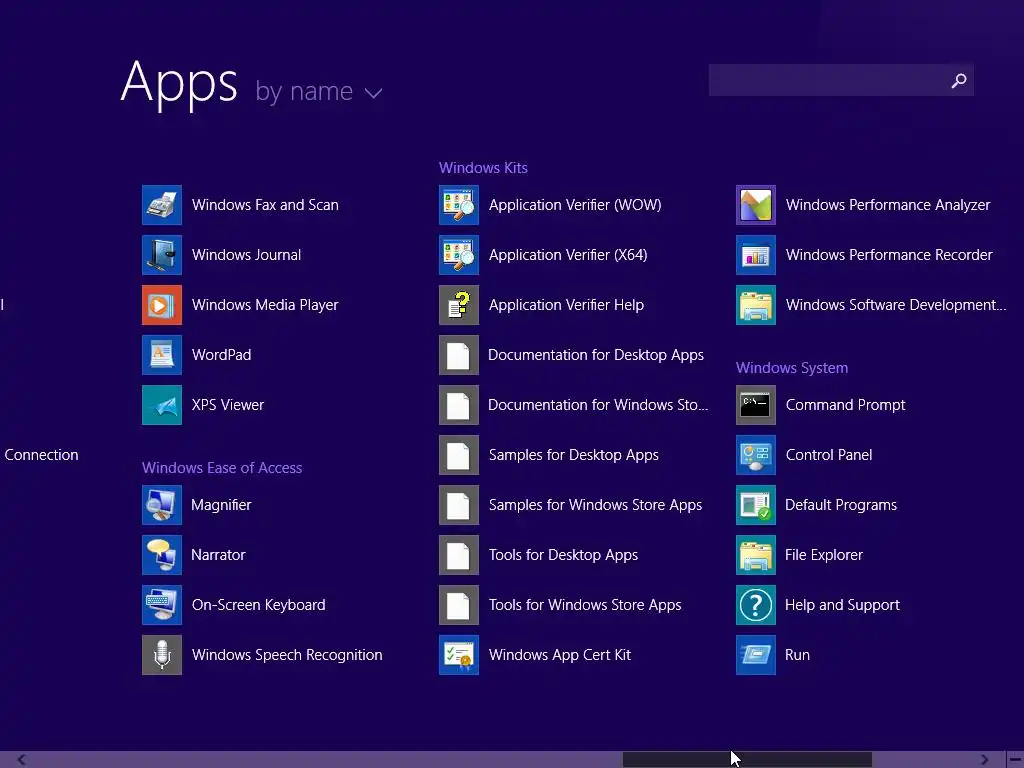
Task: Click 'Command Prompt' label text
Action: click(846, 405)
